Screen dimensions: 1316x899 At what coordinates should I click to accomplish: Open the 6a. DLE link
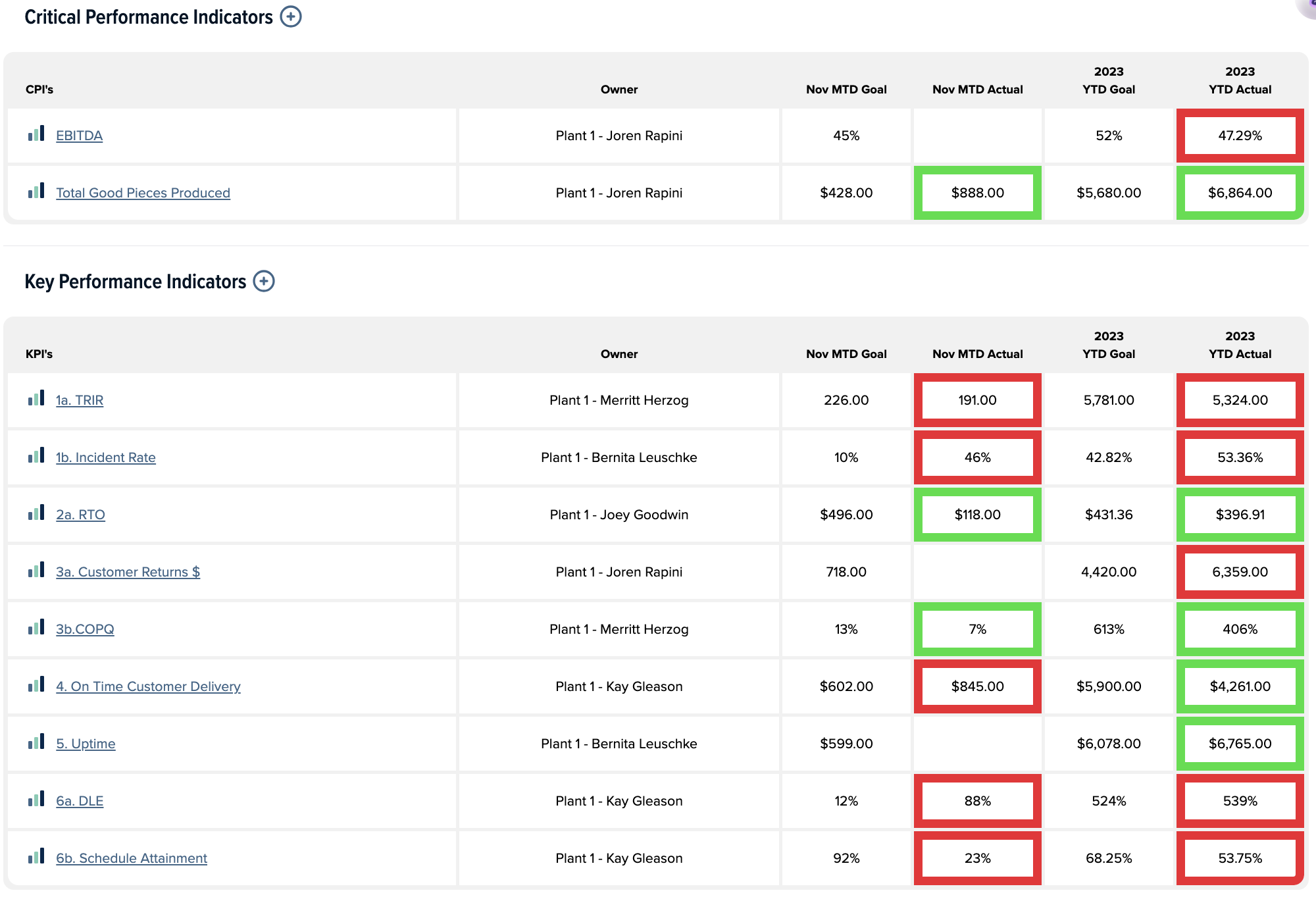click(80, 801)
